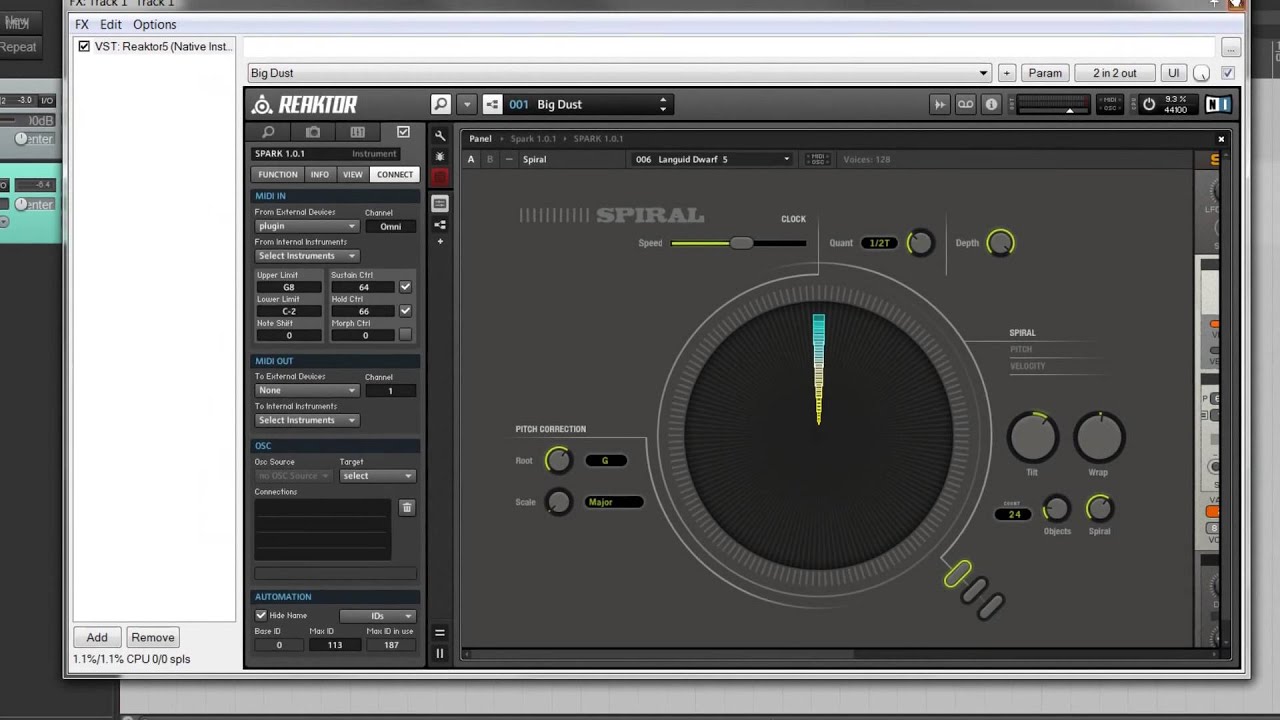Click the double-bar icon above pause
This screenshot has height=720, width=1280.
coord(439,632)
